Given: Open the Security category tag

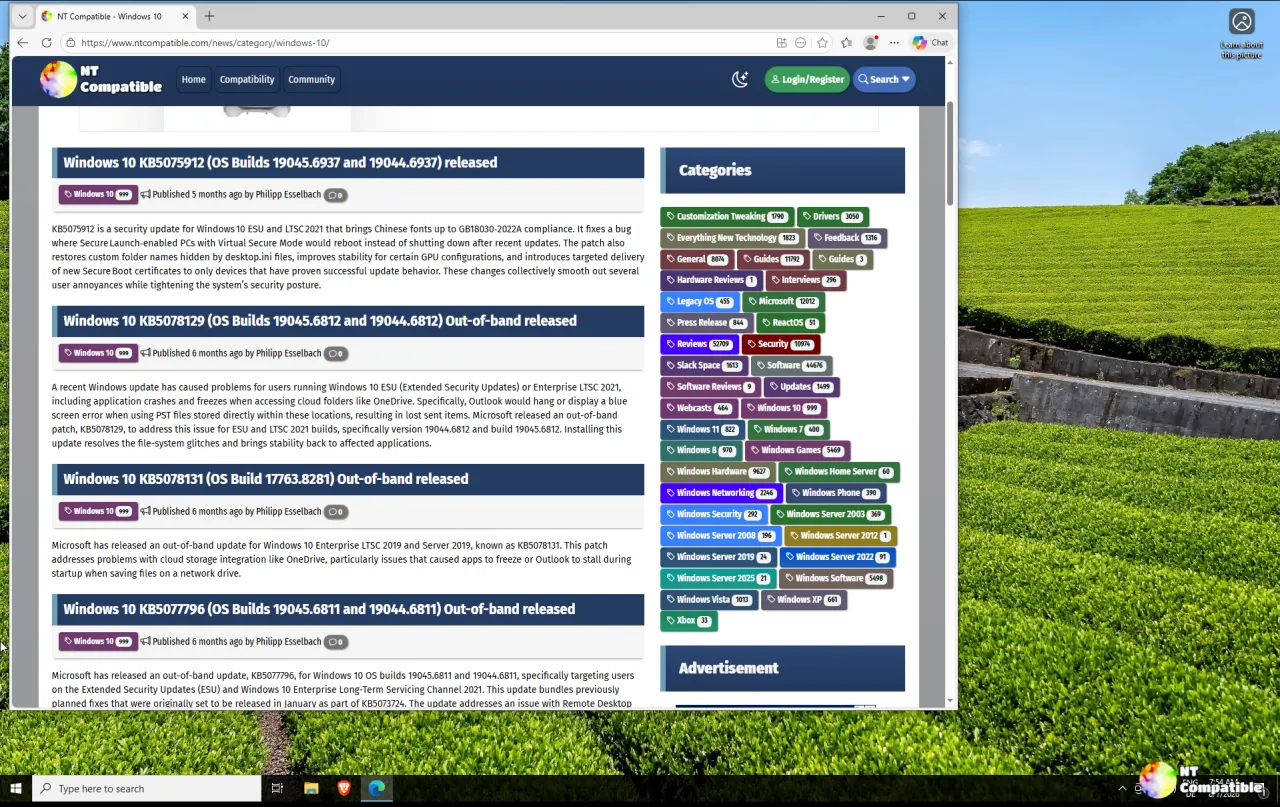Looking at the screenshot, I should click(x=781, y=344).
